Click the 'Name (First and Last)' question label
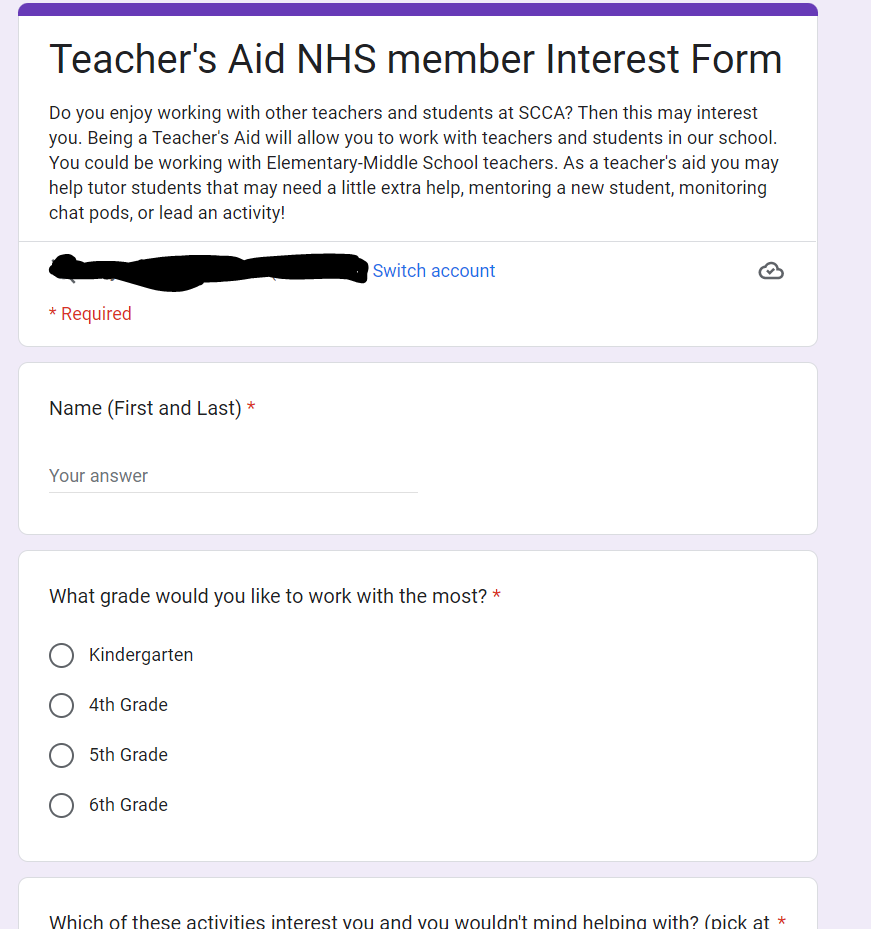The width and height of the screenshot is (871, 929). [x=145, y=408]
